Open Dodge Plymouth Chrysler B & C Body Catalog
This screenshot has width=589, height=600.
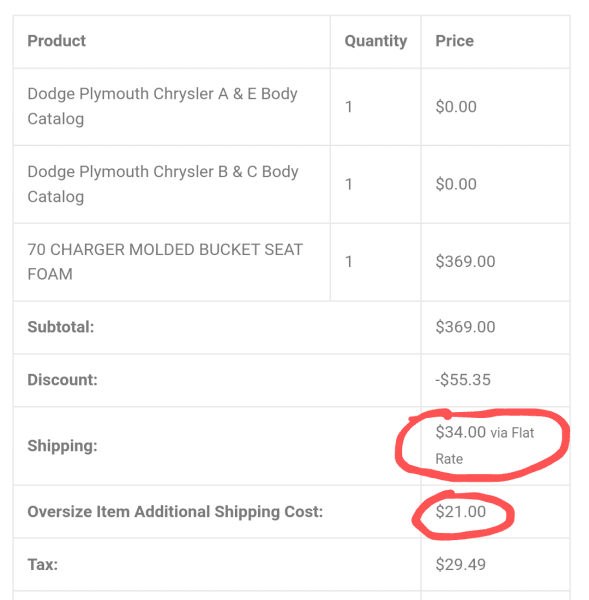point(163,184)
